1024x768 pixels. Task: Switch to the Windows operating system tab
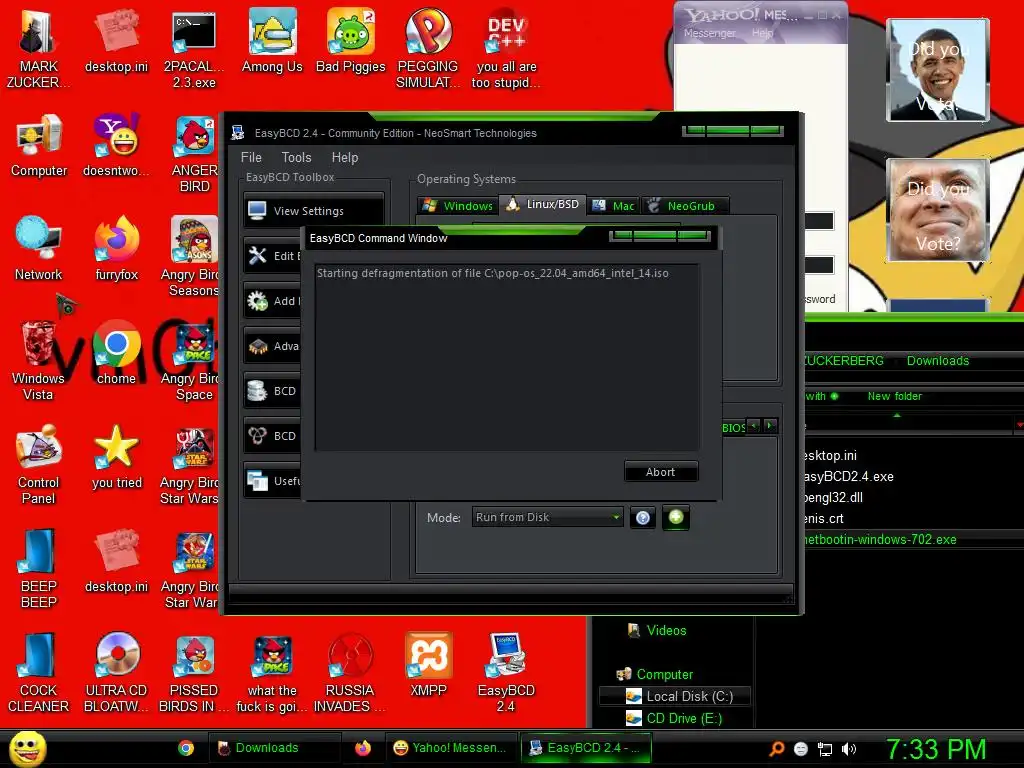point(458,206)
